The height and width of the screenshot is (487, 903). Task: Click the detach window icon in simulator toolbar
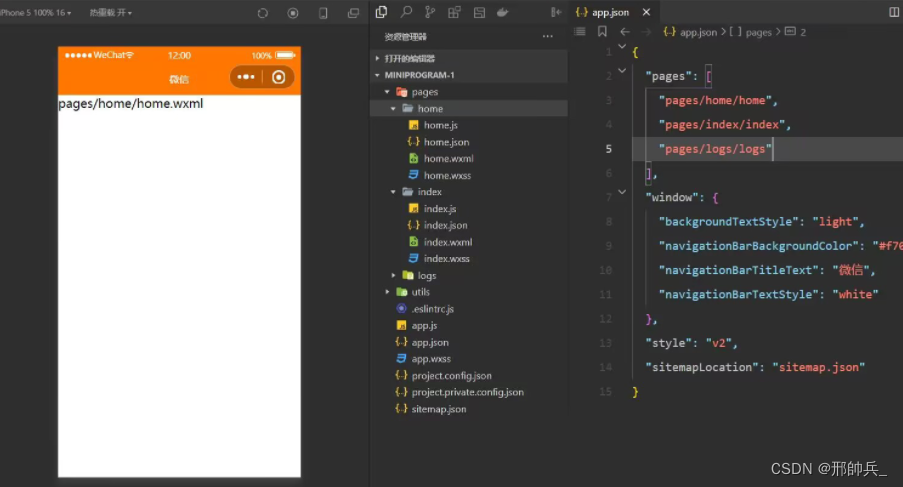tap(354, 13)
